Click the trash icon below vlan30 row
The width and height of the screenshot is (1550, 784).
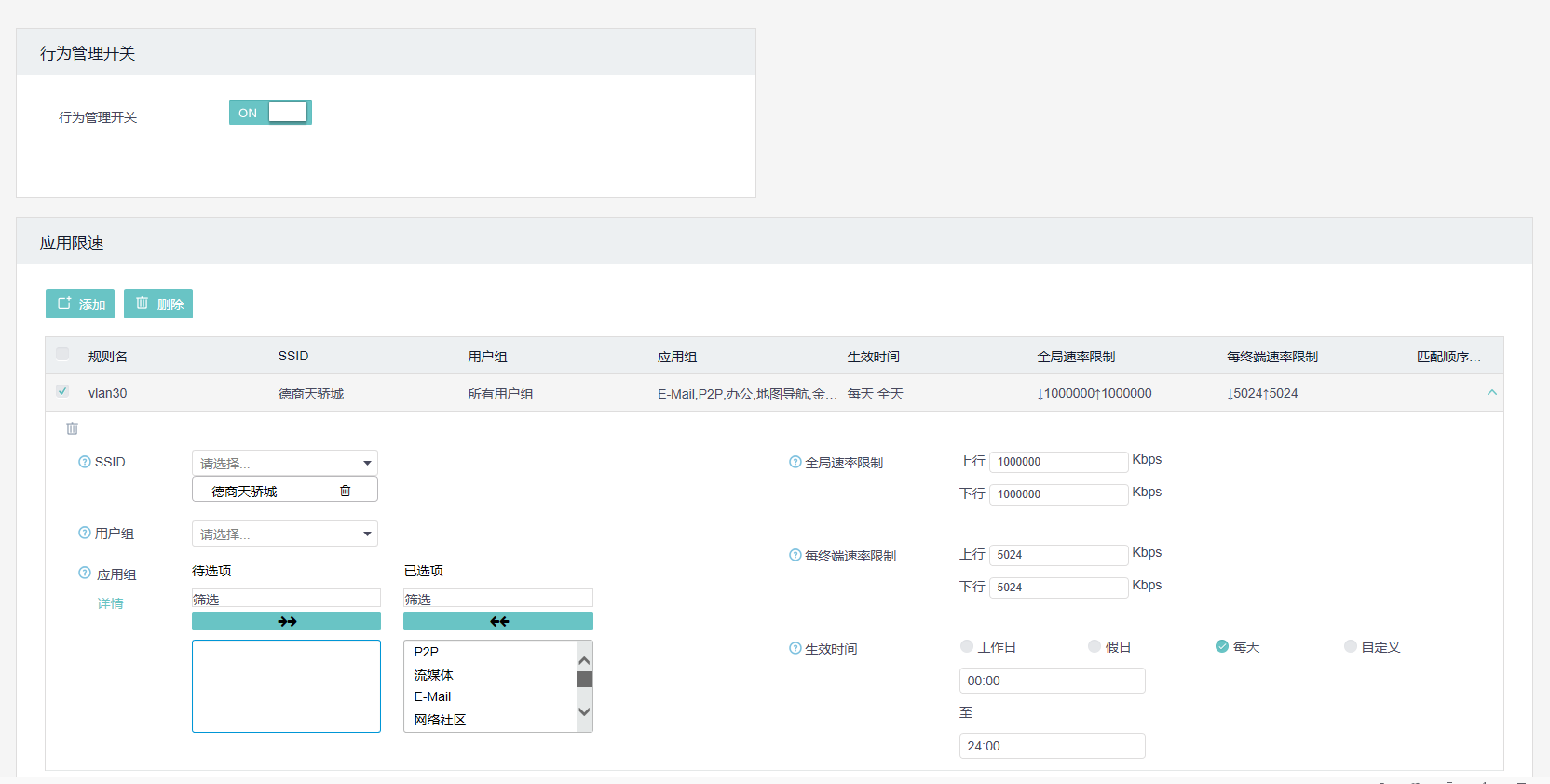coord(72,428)
